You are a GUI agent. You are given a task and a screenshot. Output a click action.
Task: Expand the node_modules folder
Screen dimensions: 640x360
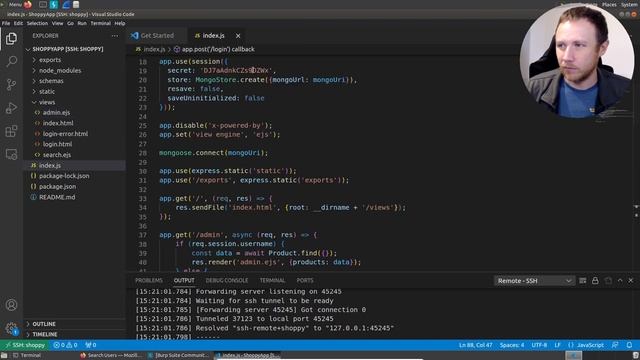pyautogui.click(x=60, y=71)
